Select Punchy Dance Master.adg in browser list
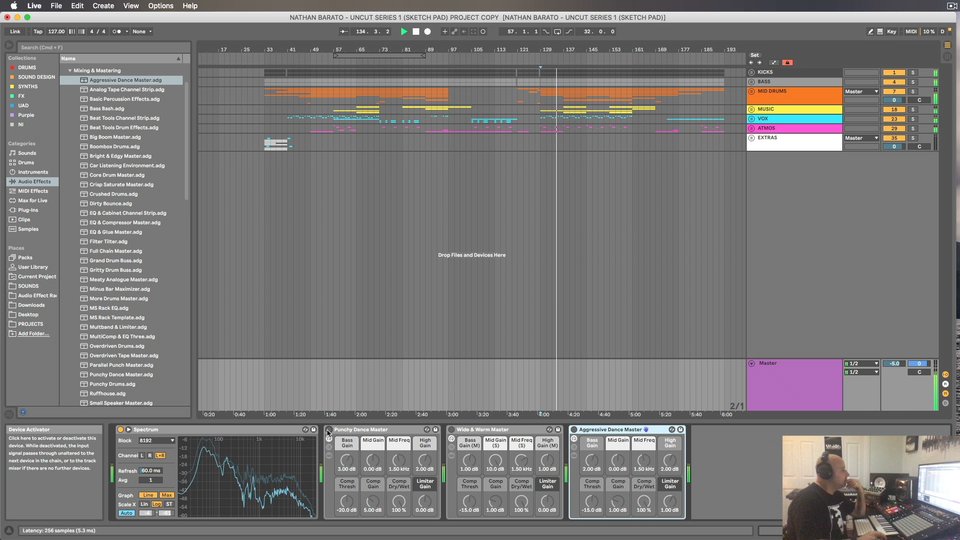Viewport: 960px width, 540px height. coord(121,375)
